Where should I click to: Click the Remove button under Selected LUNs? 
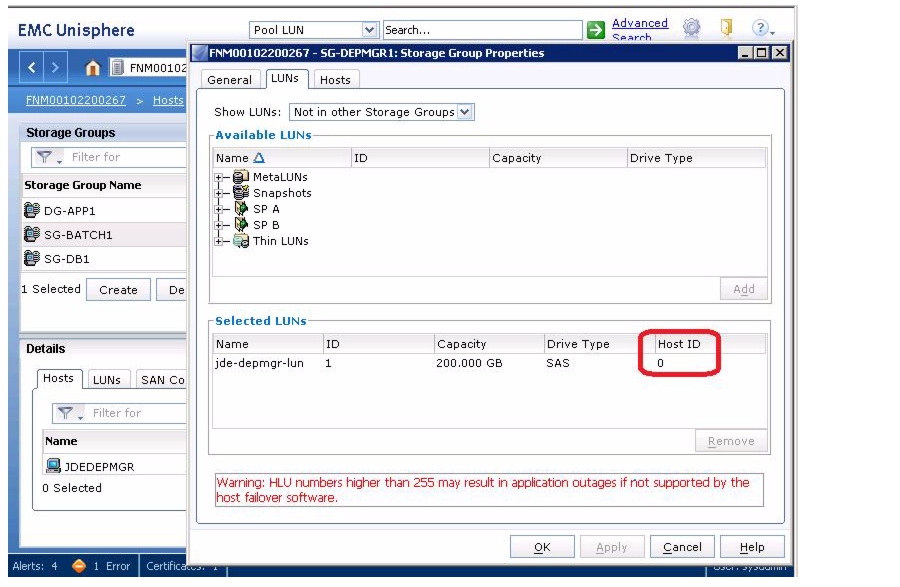tap(731, 441)
